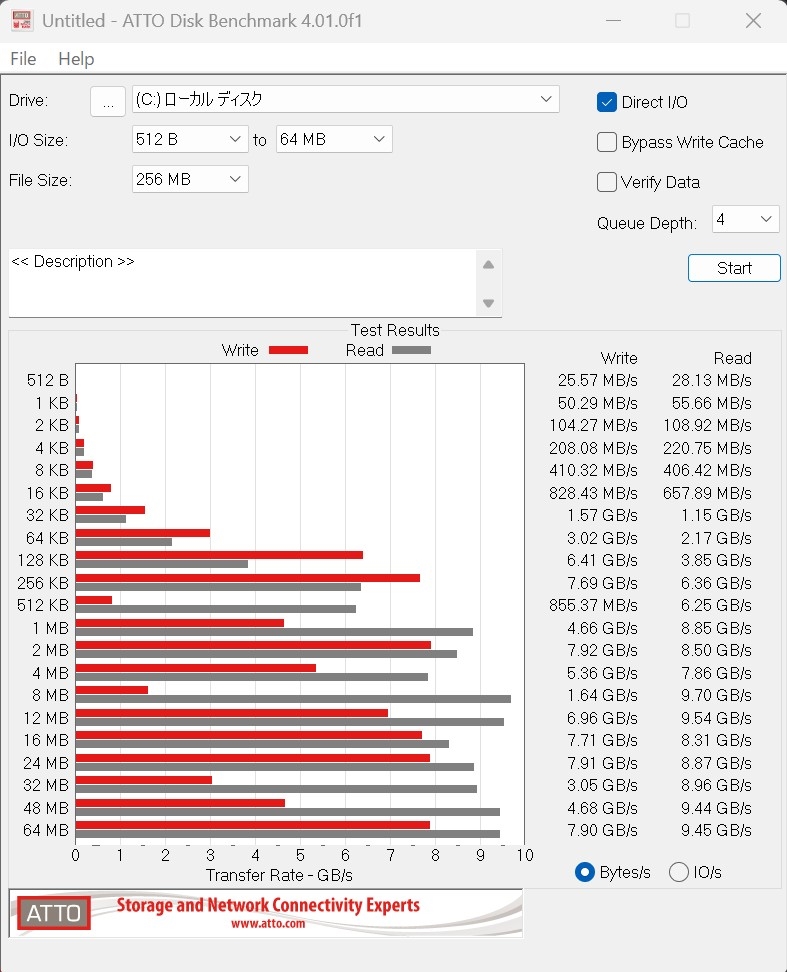Click into the Description text field
Viewport: 787px width, 972px height.
242,283
